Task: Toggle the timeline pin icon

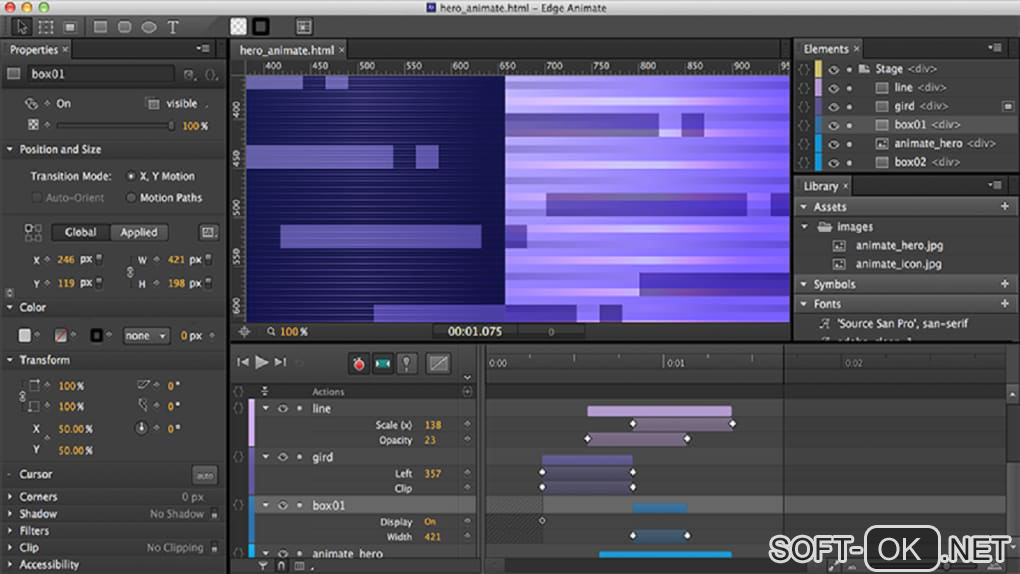Action: [x=406, y=363]
